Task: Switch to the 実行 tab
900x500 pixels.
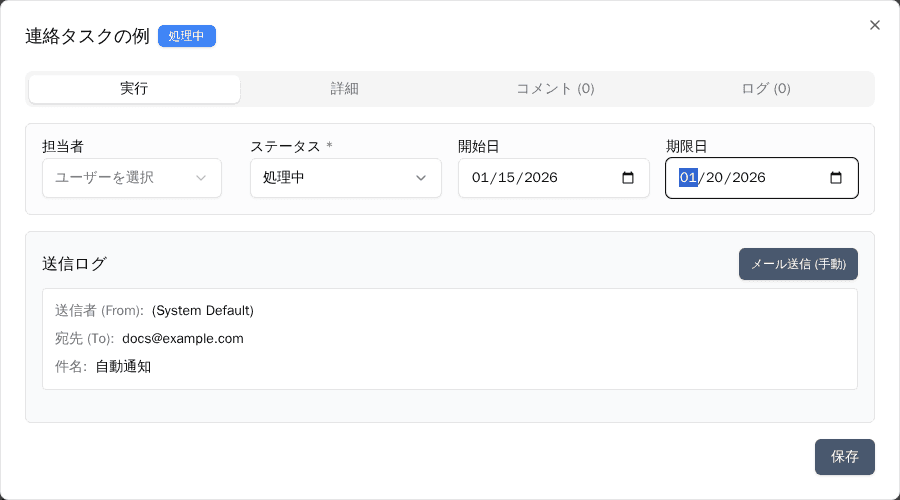Action: (134, 89)
